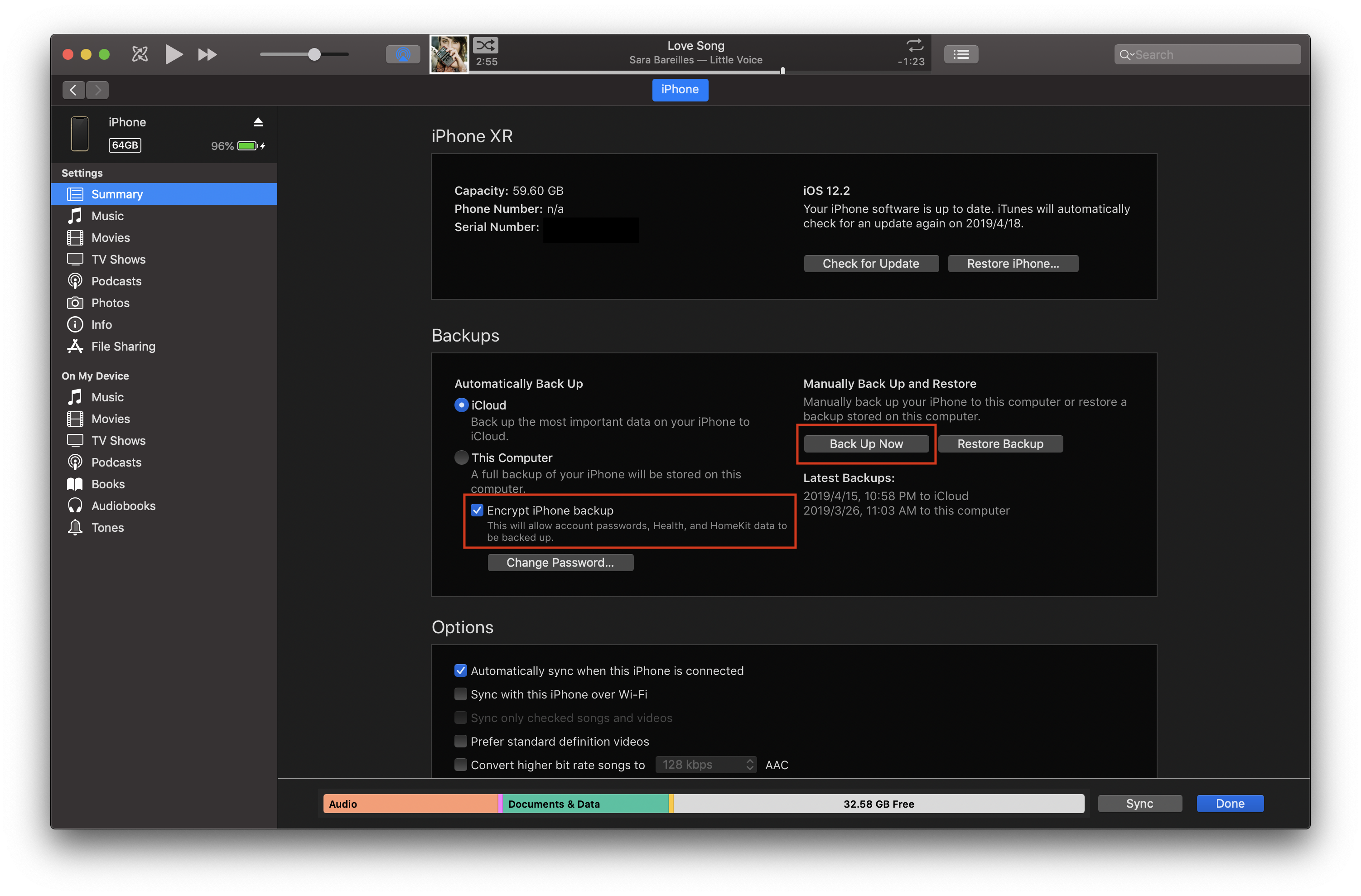This screenshot has width=1361, height=896.
Task: Click Back Up Now button
Action: coord(866,444)
